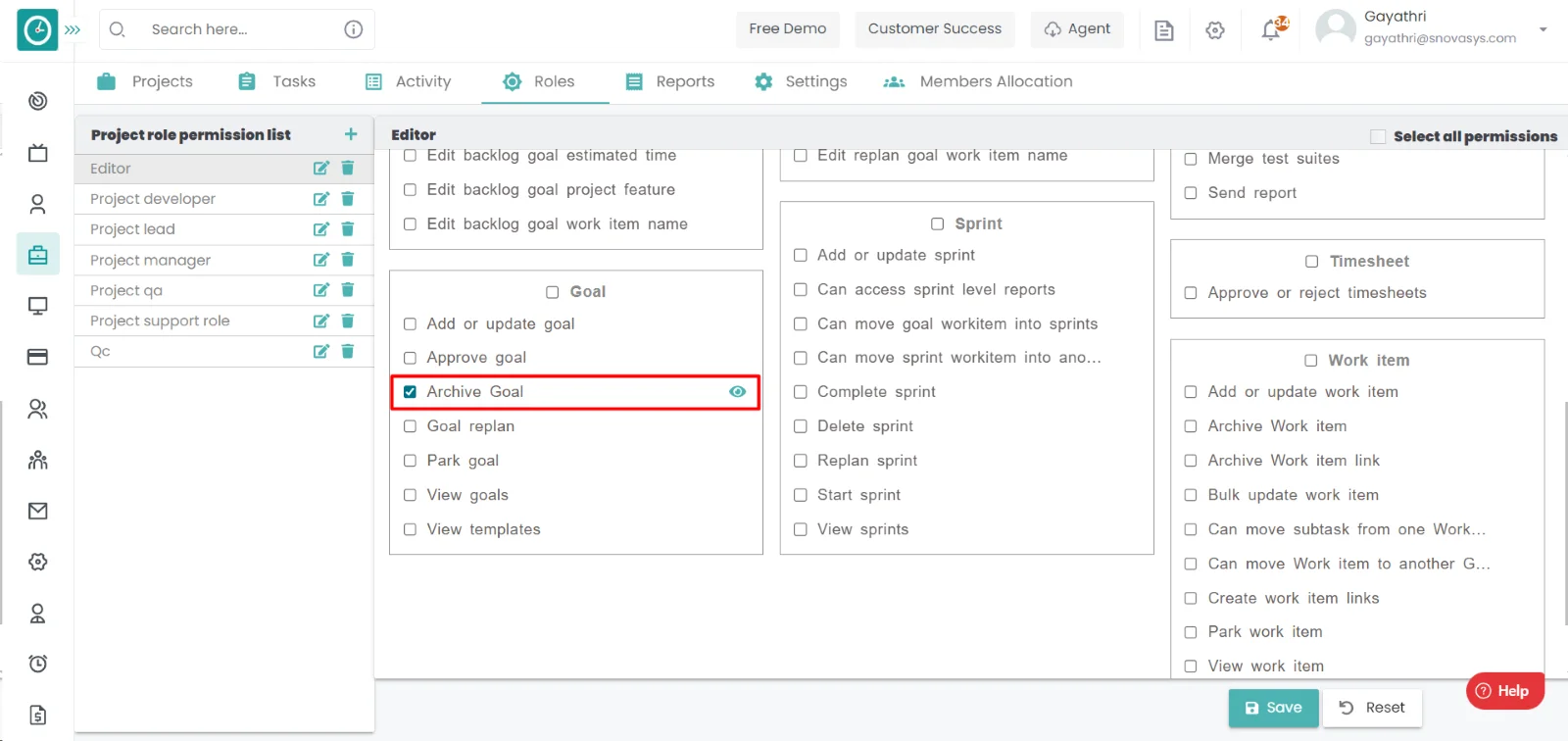The image size is (1568, 741).
Task: Expand the sidebar with double chevron
Action: click(73, 29)
